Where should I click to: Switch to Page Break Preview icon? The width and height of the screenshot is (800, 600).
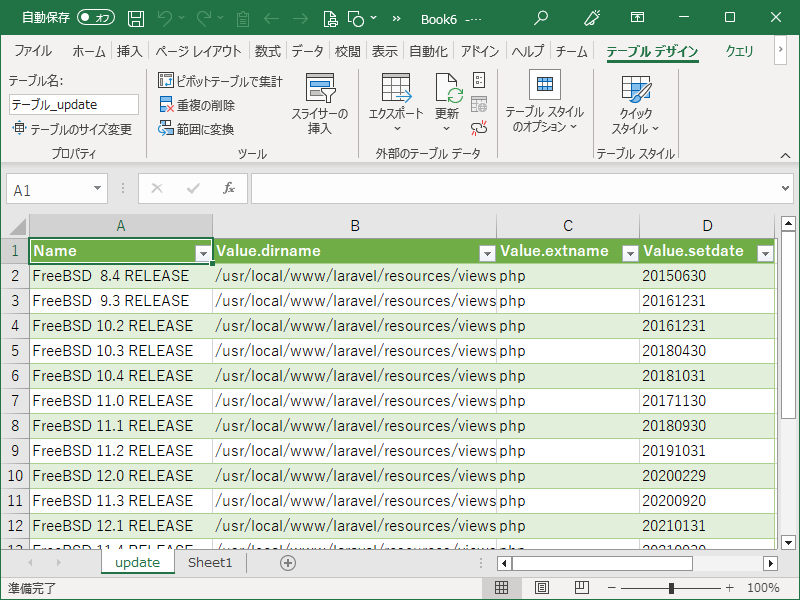[582, 588]
